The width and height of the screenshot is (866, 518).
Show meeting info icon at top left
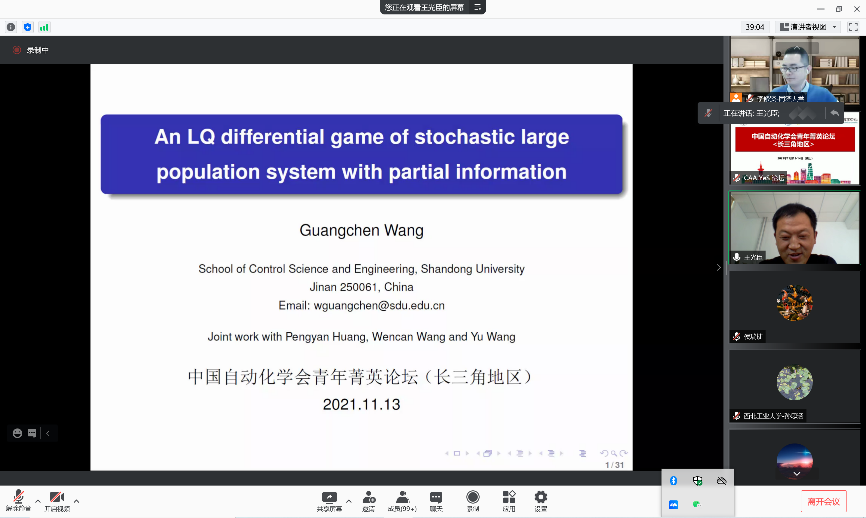click(11, 27)
